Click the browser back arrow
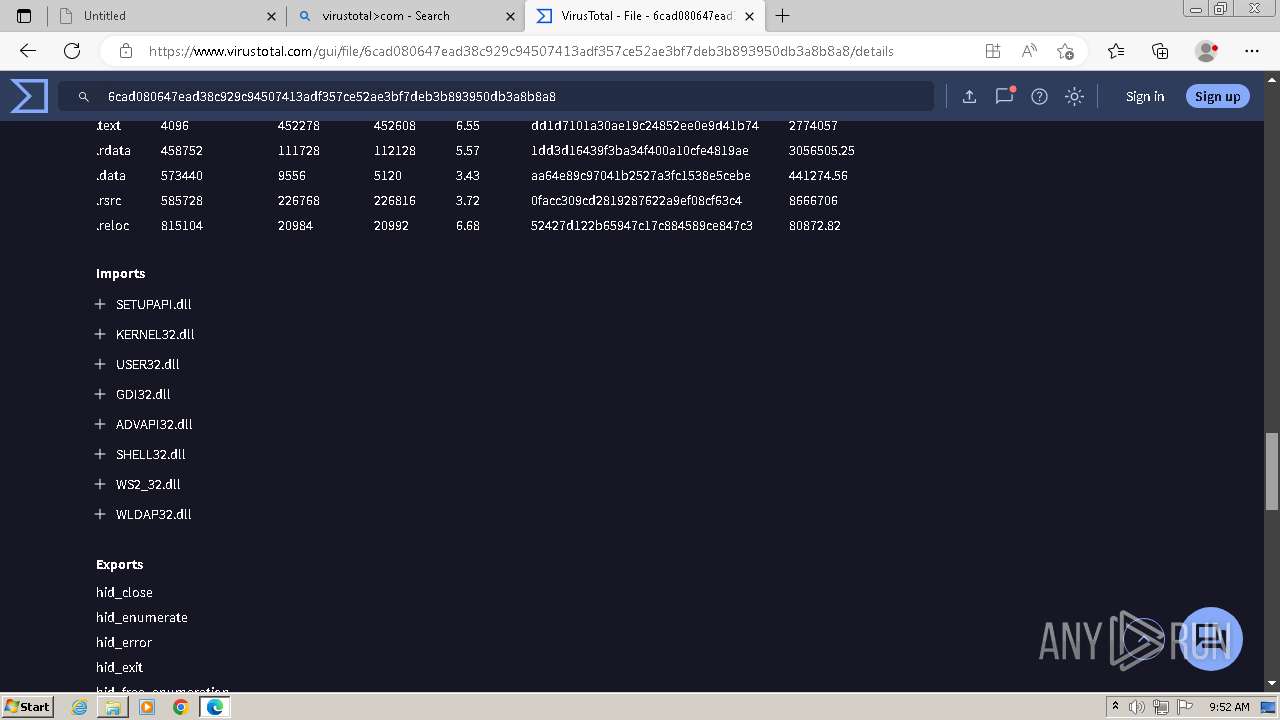Viewport: 1280px width, 720px height. coord(28,51)
